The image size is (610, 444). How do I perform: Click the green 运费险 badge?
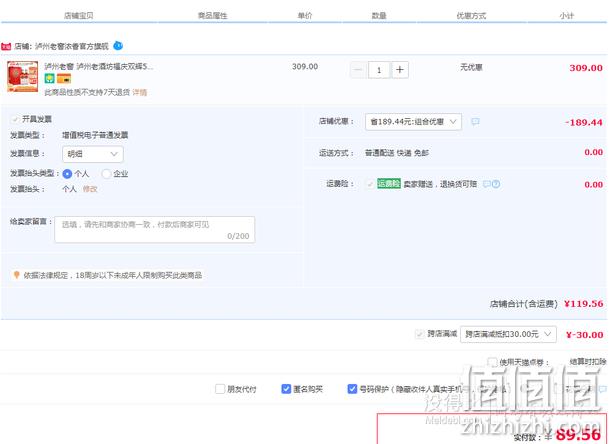tap(389, 183)
